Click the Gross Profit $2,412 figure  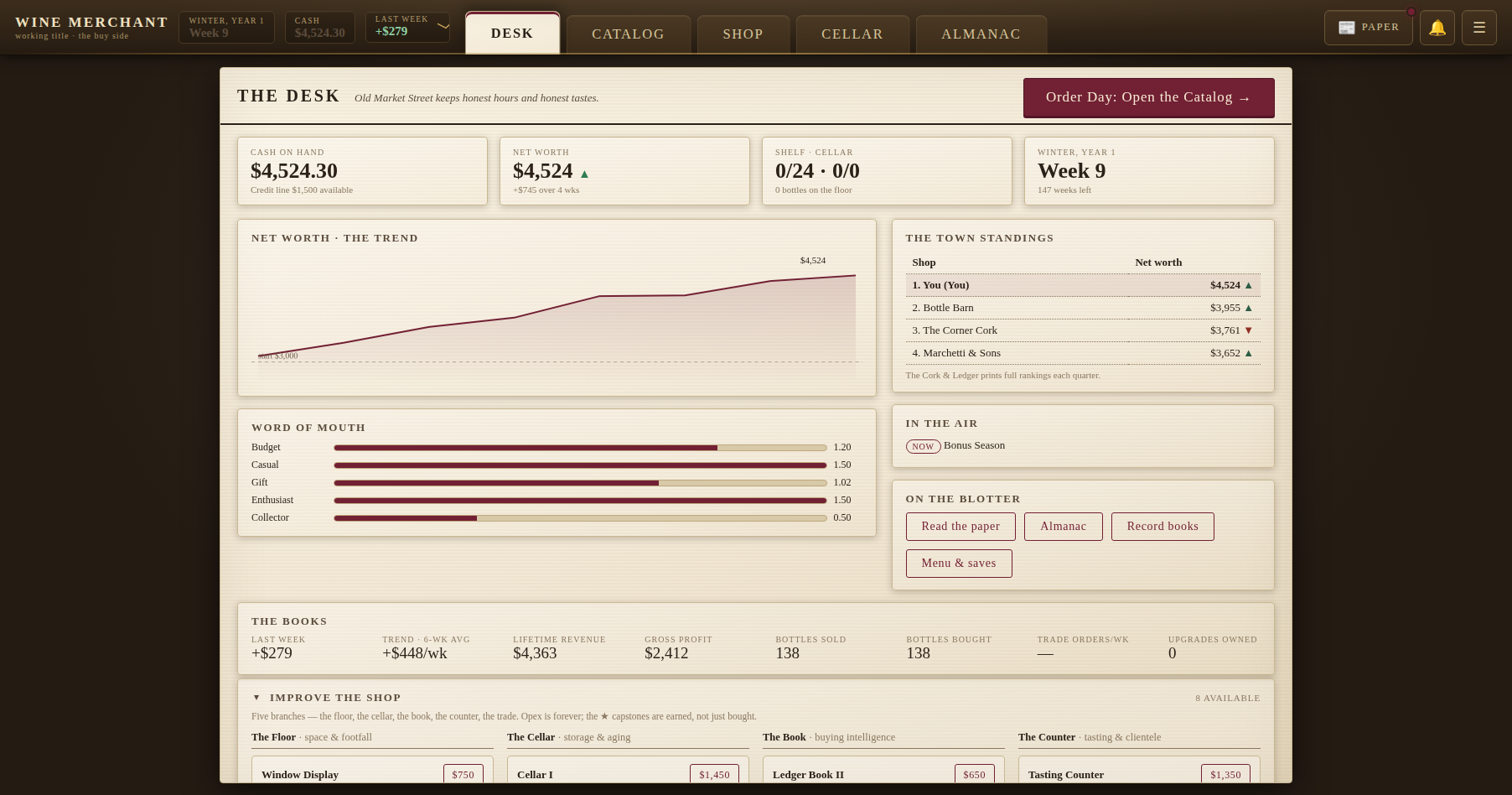click(666, 653)
